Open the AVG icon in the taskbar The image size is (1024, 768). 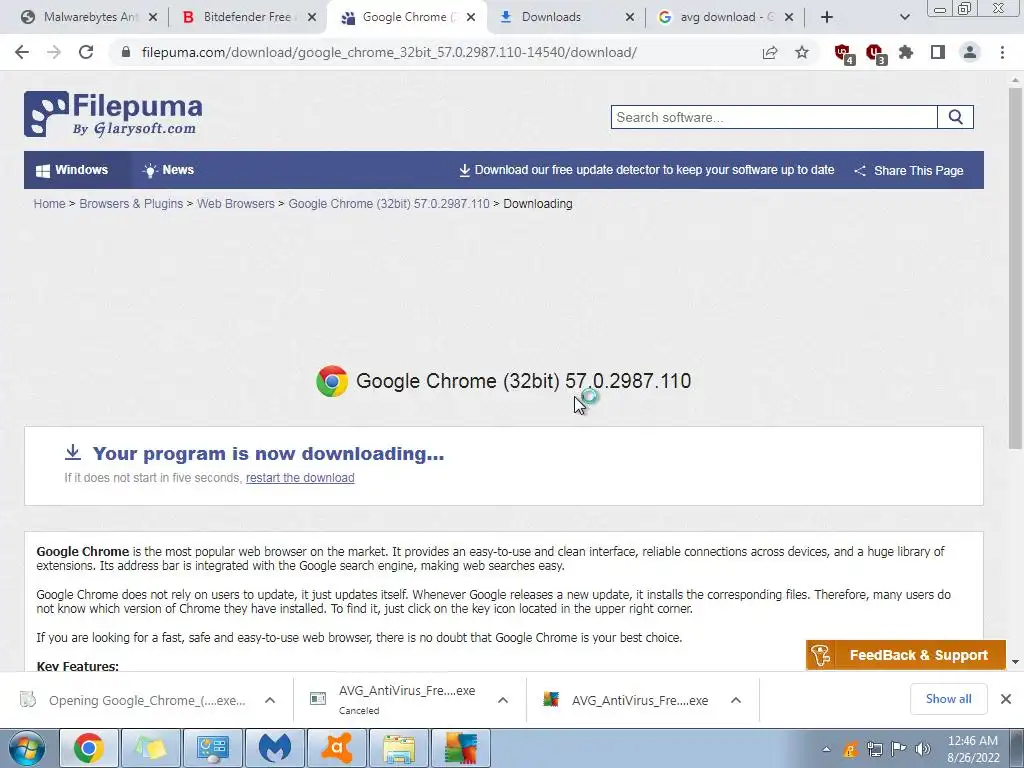[x=460, y=748]
